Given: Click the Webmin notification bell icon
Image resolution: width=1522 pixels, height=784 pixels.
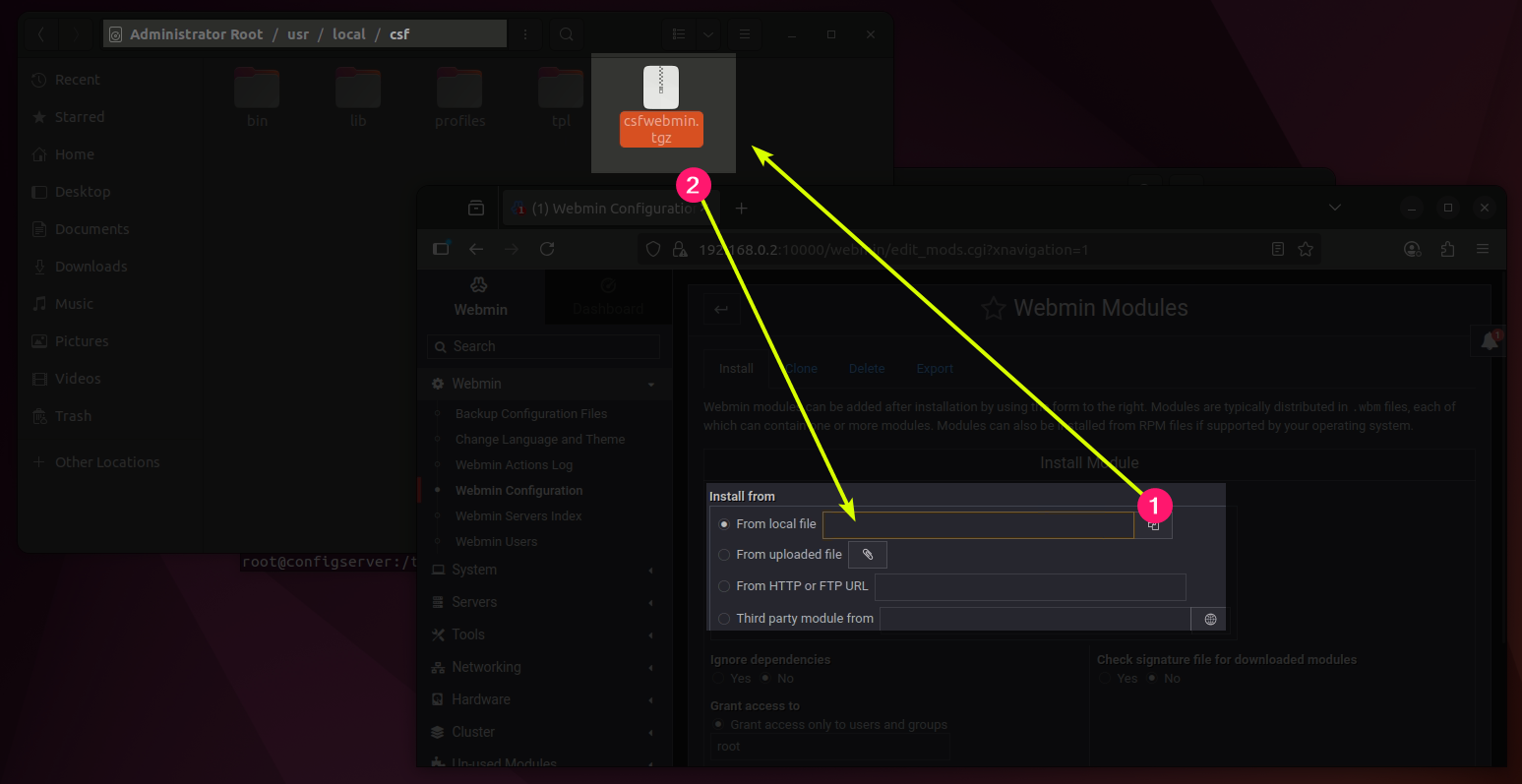Looking at the screenshot, I should point(1489,340).
